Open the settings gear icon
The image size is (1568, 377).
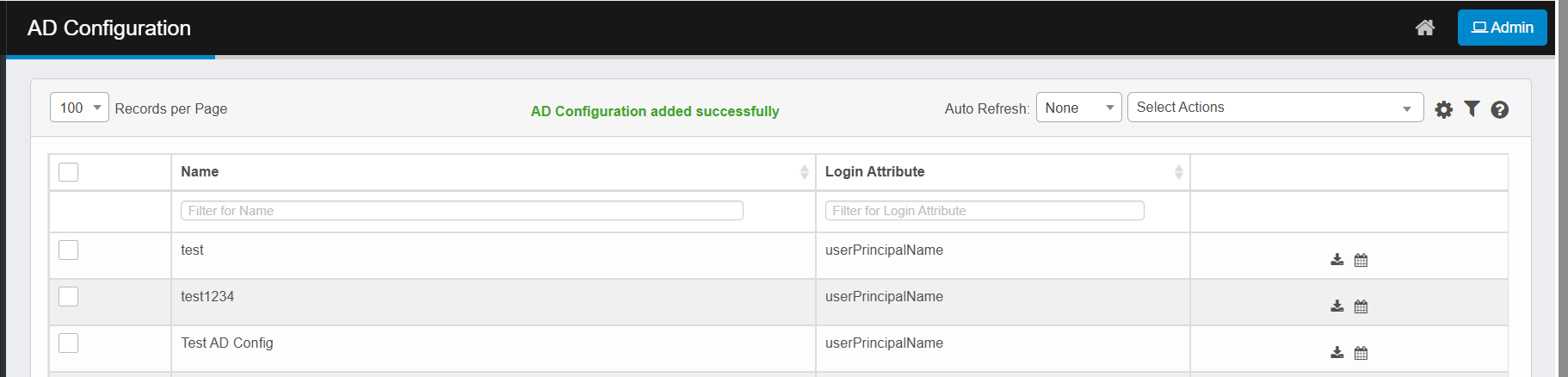[x=1444, y=109]
